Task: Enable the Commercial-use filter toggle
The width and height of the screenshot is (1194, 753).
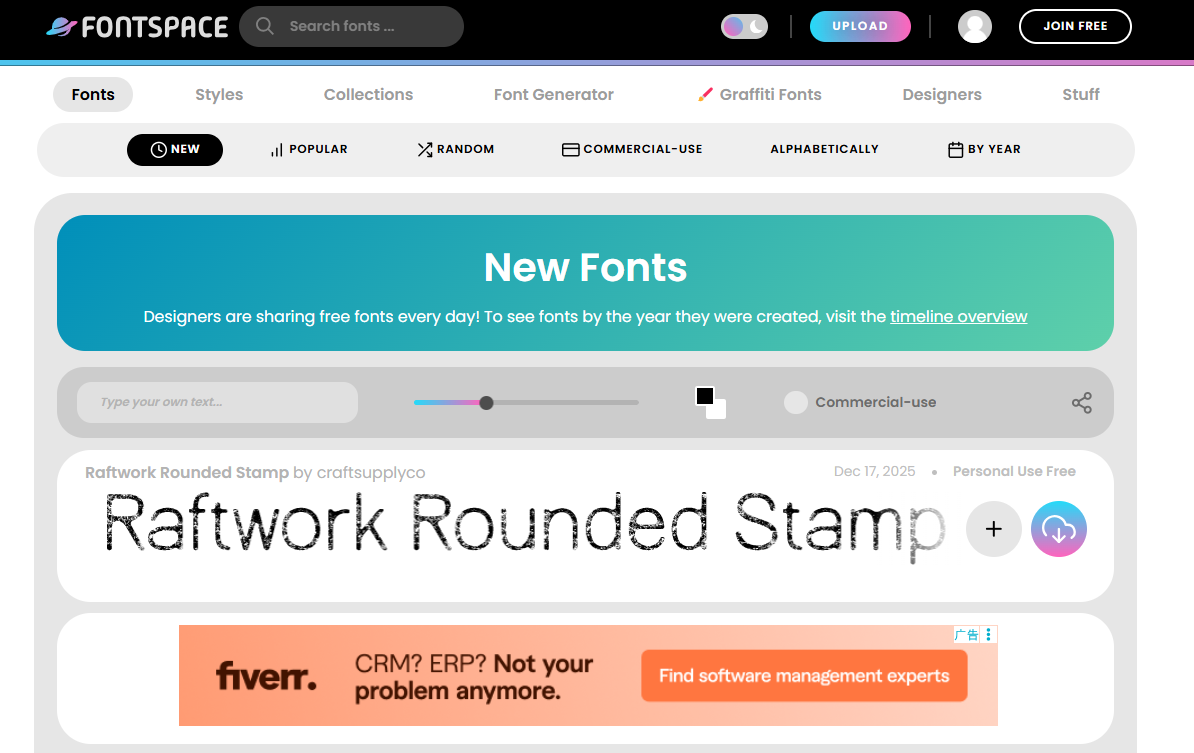Action: [796, 403]
